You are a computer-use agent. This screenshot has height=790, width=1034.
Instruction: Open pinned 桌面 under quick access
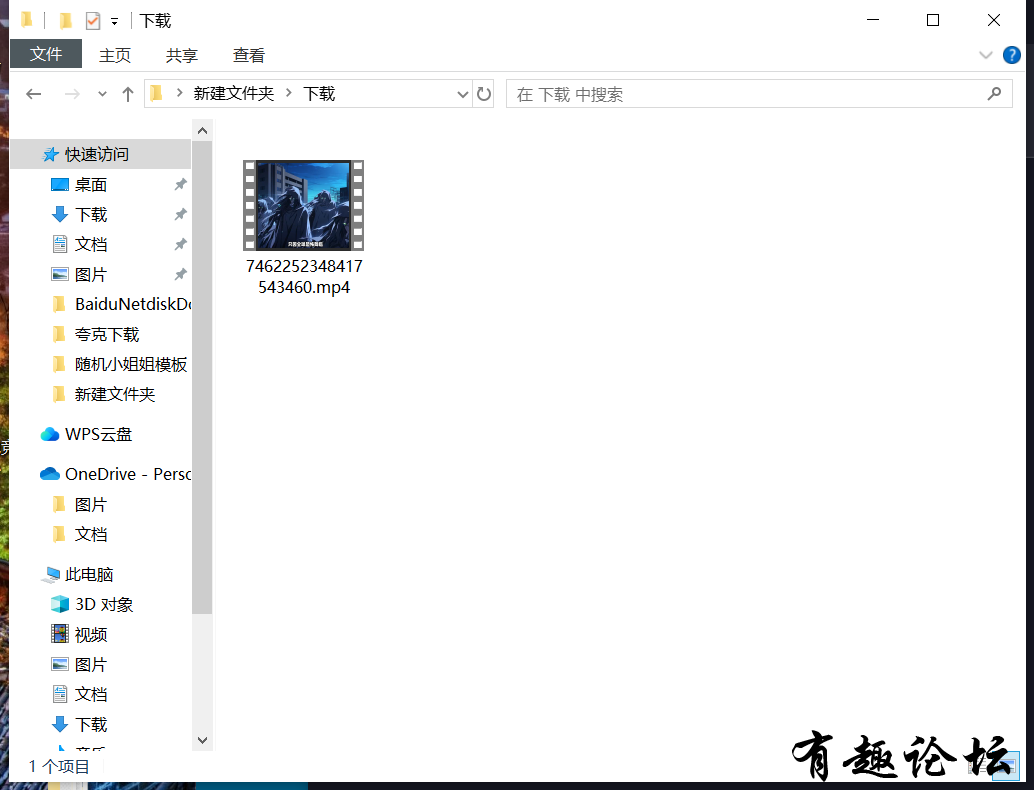pos(91,185)
